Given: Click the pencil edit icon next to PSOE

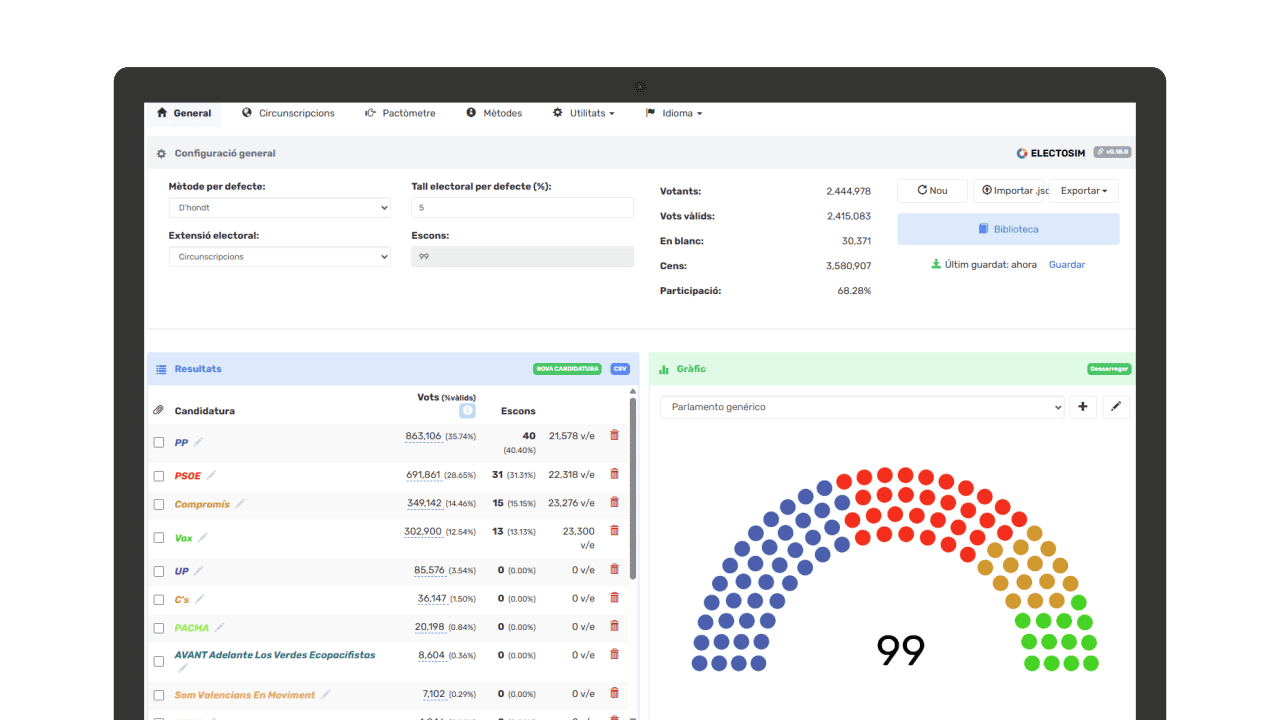Looking at the screenshot, I should [x=211, y=475].
